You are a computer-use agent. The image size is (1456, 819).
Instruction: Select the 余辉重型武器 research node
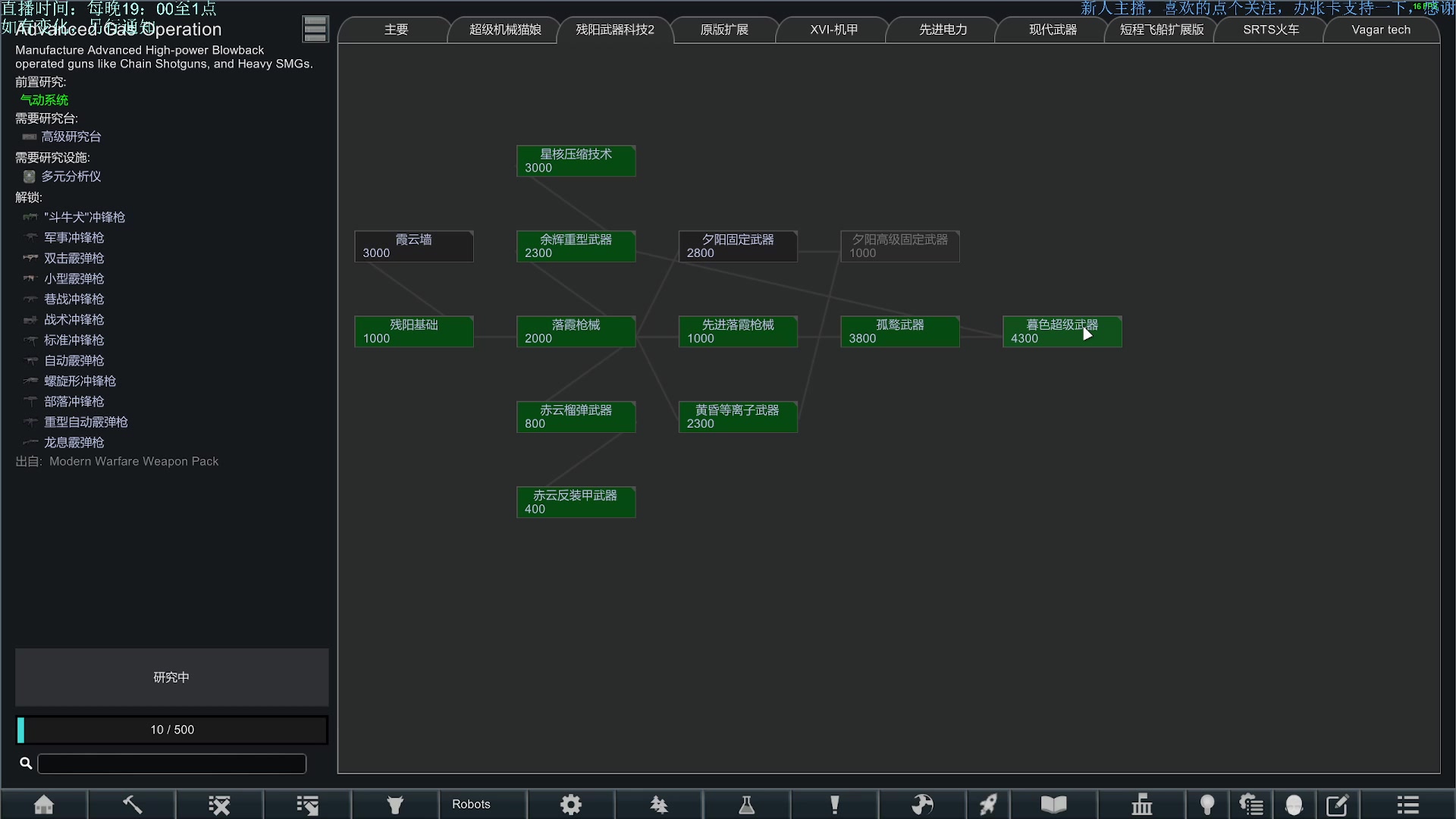tap(576, 246)
